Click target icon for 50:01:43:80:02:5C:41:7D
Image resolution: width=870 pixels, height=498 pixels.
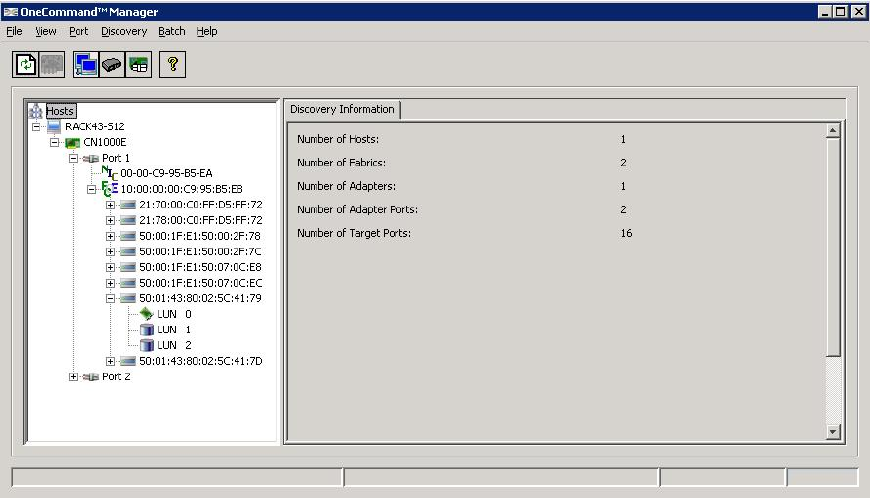tap(128, 362)
